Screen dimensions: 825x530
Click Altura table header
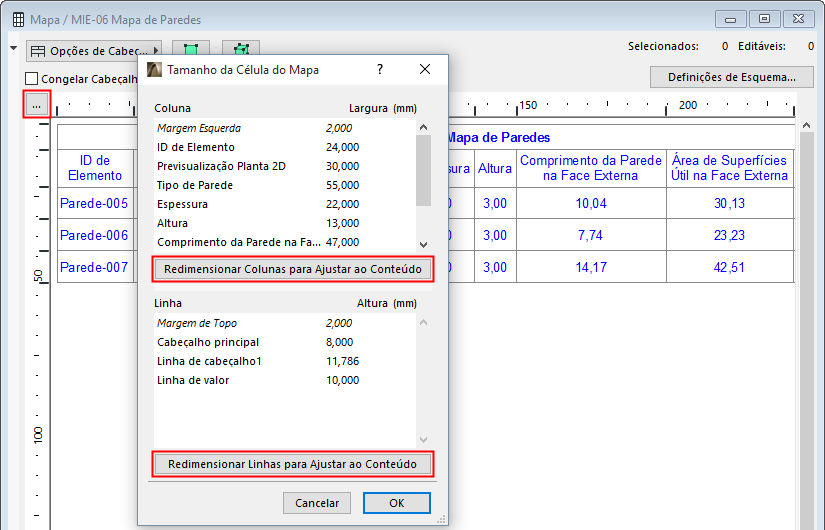pyautogui.click(x=495, y=168)
